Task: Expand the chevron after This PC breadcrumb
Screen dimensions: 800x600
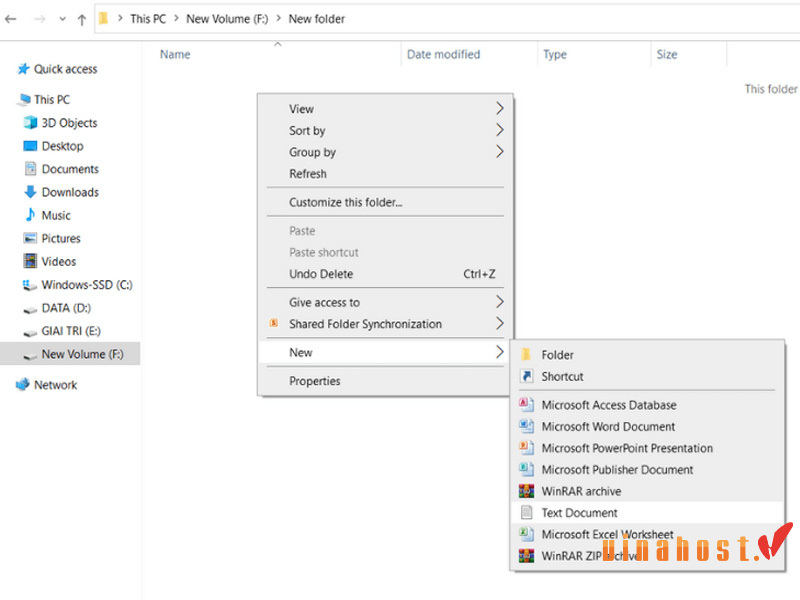Action: (177, 19)
